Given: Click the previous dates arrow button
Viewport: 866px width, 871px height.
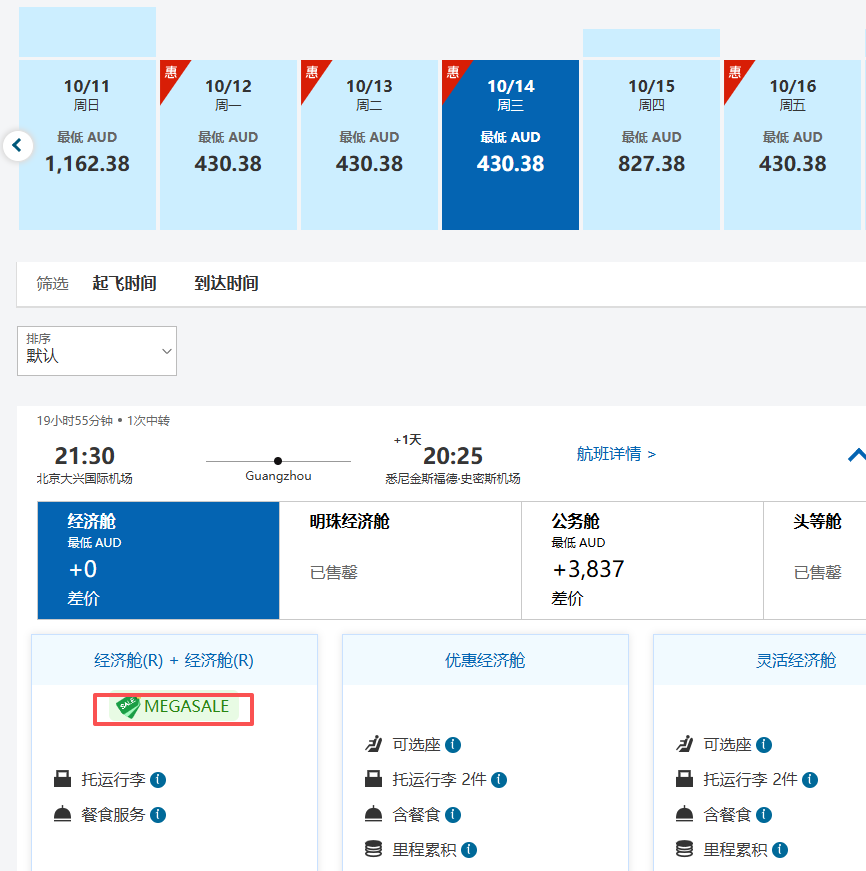Looking at the screenshot, I should [x=17, y=146].
